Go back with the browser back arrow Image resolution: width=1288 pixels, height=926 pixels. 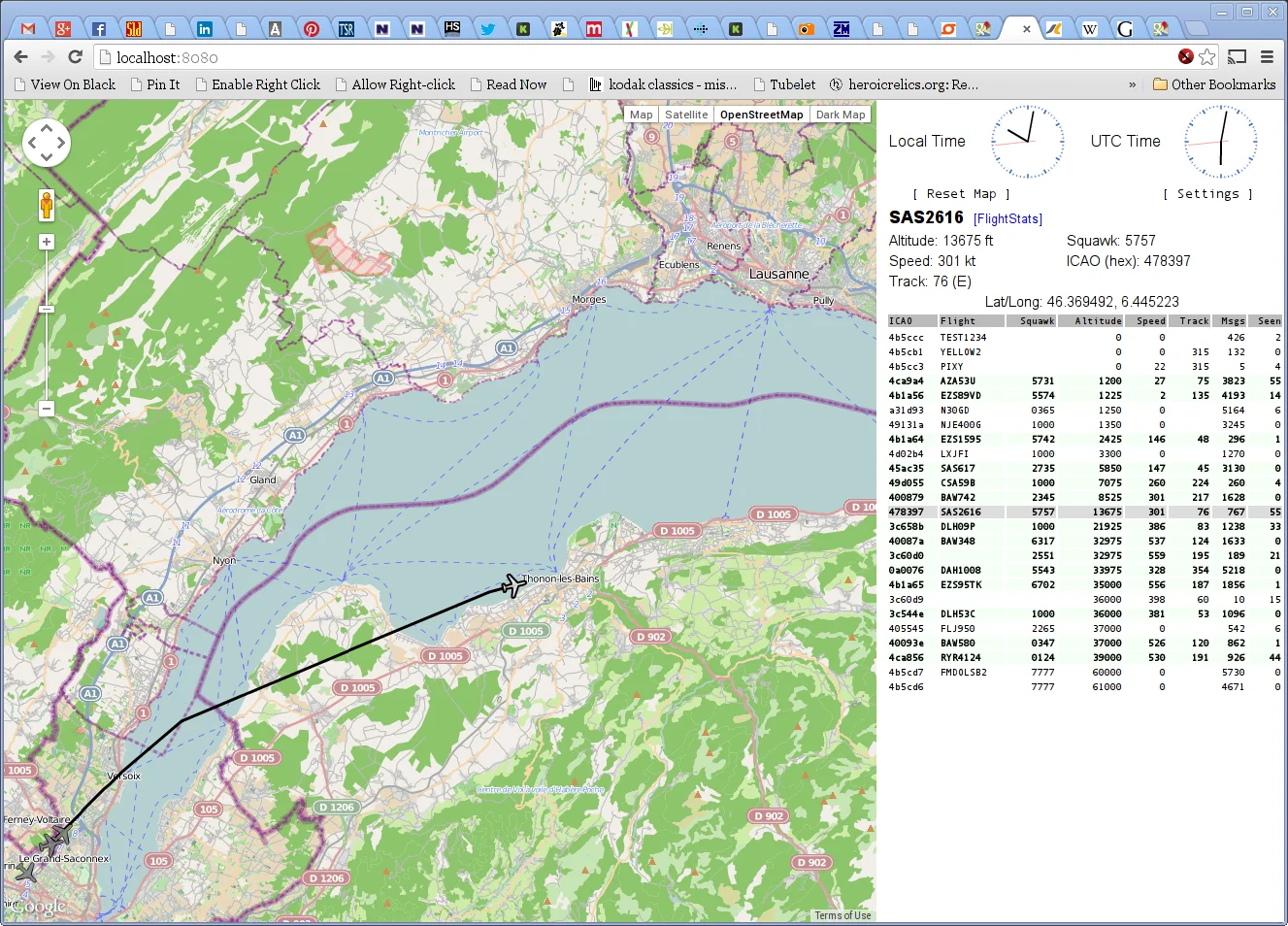point(21,57)
